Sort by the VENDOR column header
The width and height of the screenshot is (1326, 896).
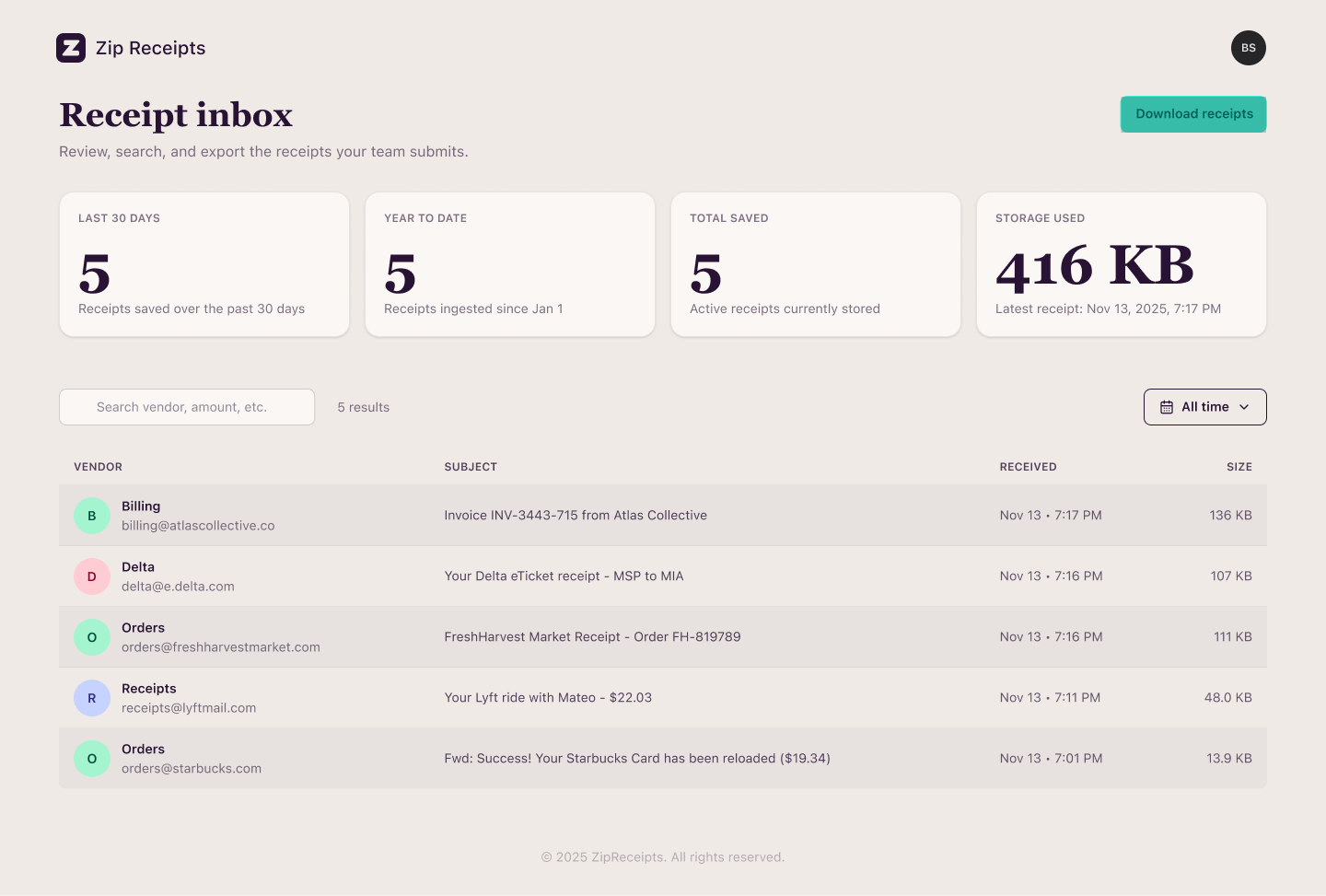coord(98,467)
